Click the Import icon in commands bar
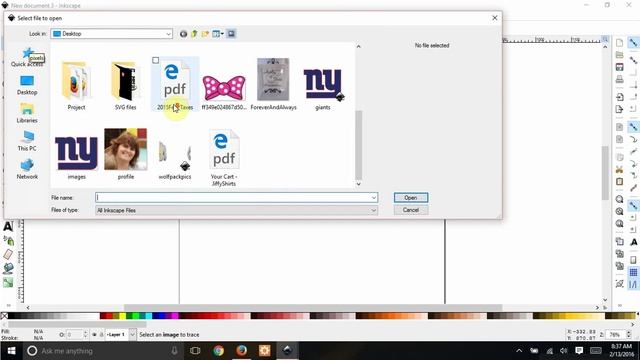Screen dimensions: 640x360 click(620, 97)
